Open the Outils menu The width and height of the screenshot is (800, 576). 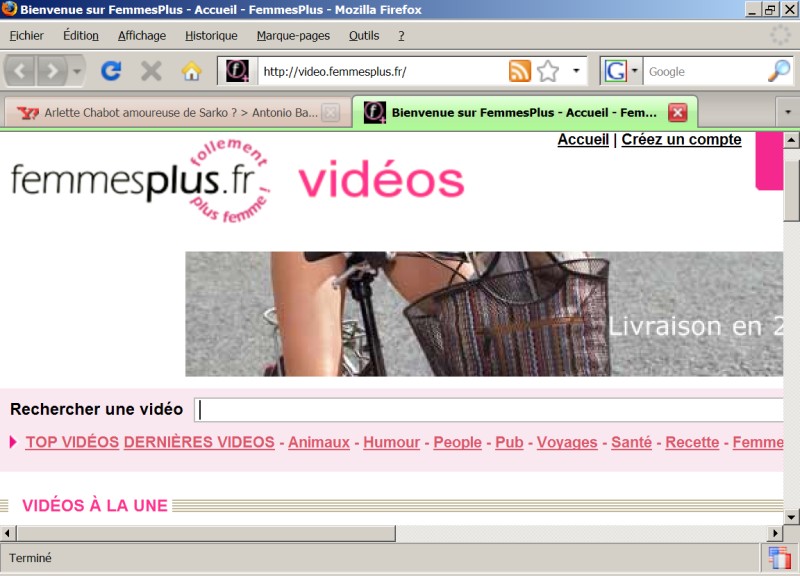click(364, 36)
